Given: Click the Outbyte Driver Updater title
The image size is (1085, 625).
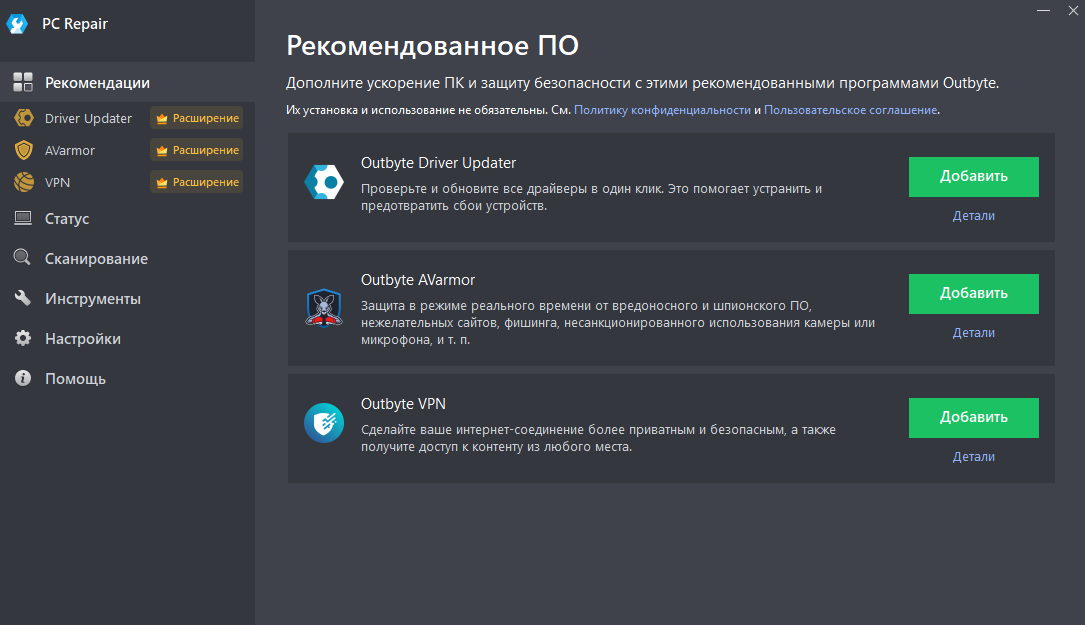Looking at the screenshot, I should 439,163.
